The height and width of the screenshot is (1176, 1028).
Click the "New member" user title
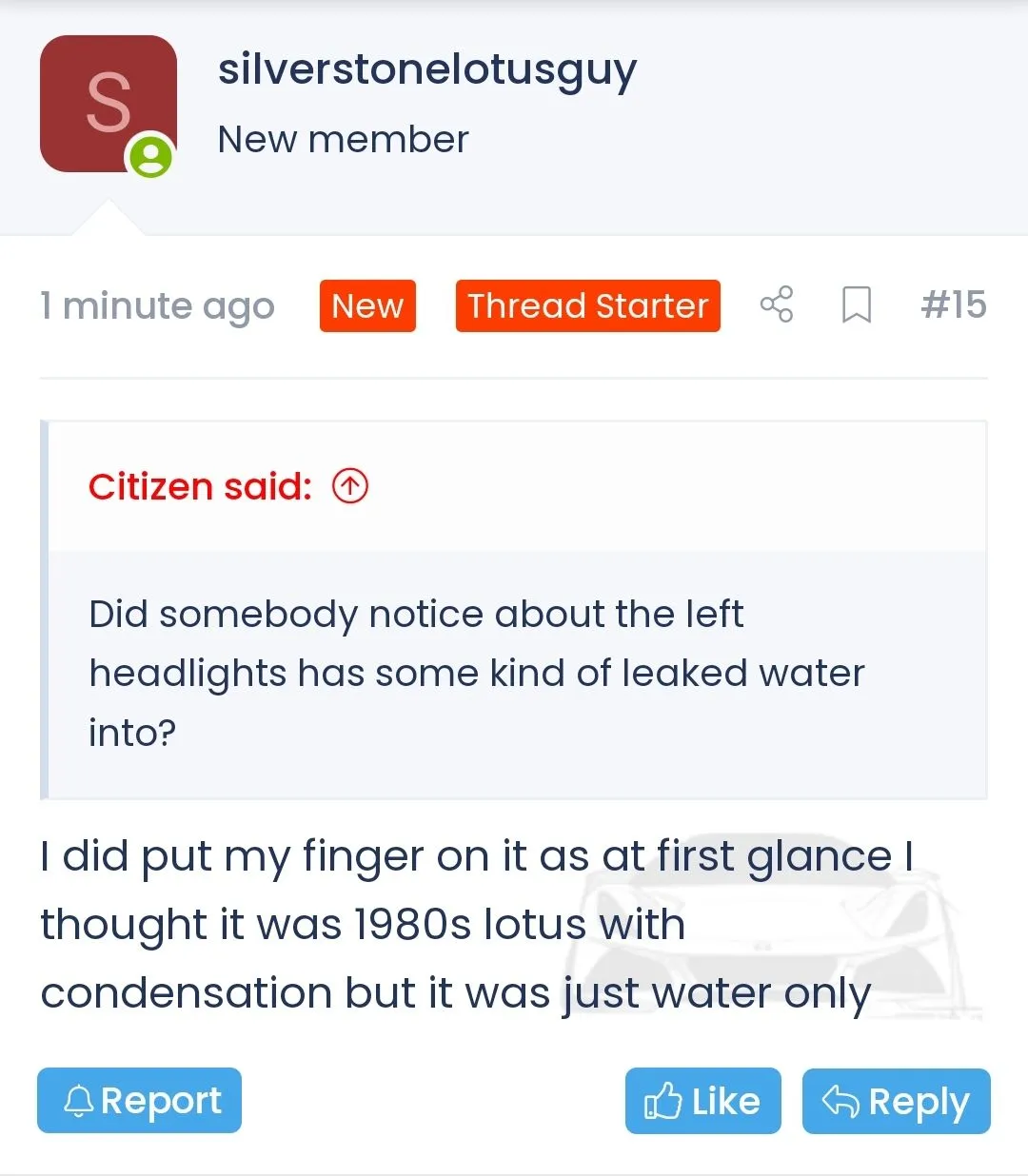coord(343,139)
